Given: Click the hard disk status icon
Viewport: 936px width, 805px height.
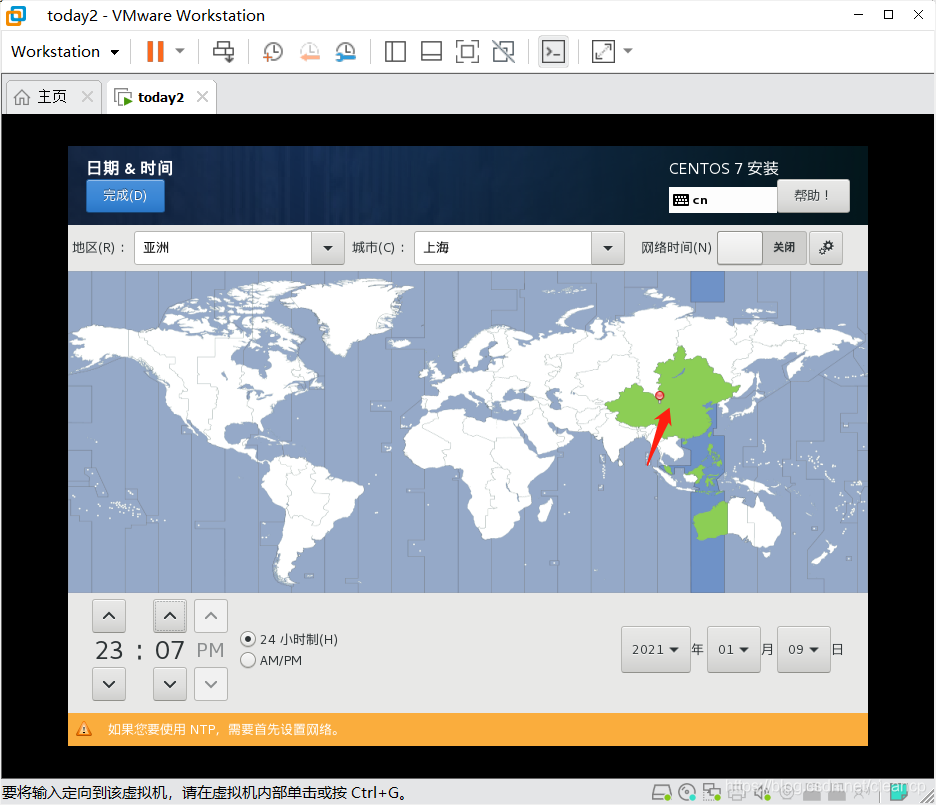Looking at the screenshot, I should click(x=661, y=792).
